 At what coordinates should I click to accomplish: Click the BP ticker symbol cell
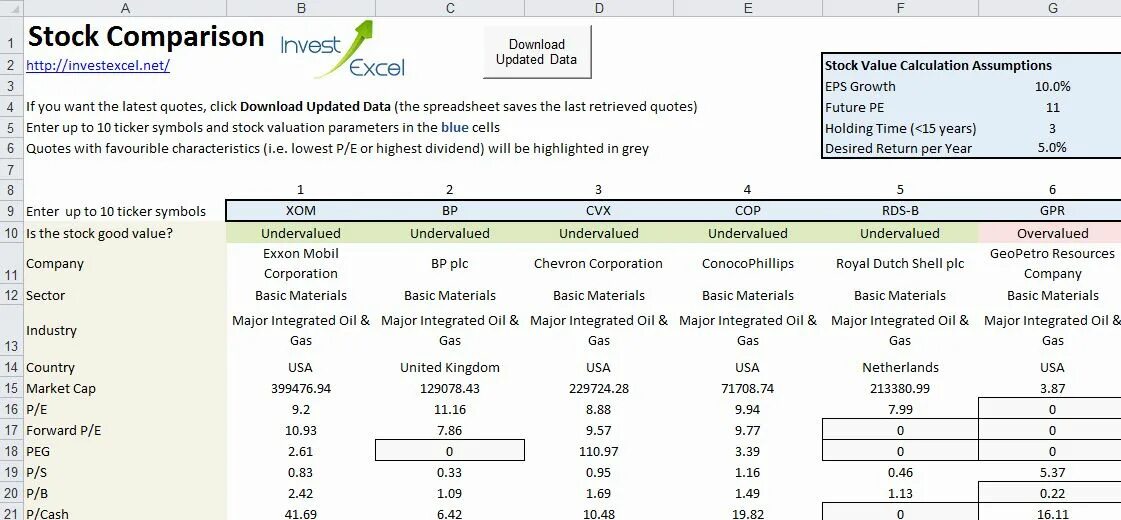tap(450, 211)
